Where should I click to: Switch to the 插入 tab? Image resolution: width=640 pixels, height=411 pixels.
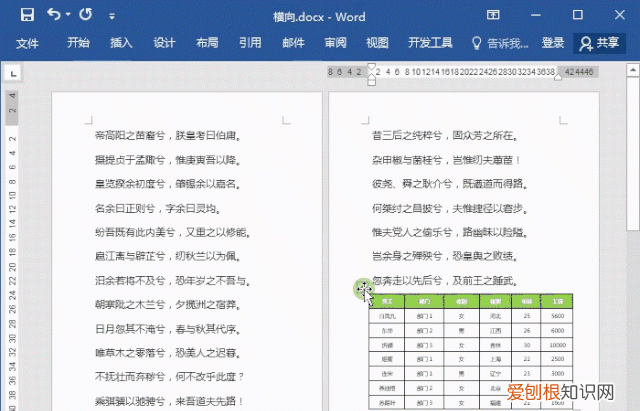point(121,43)
